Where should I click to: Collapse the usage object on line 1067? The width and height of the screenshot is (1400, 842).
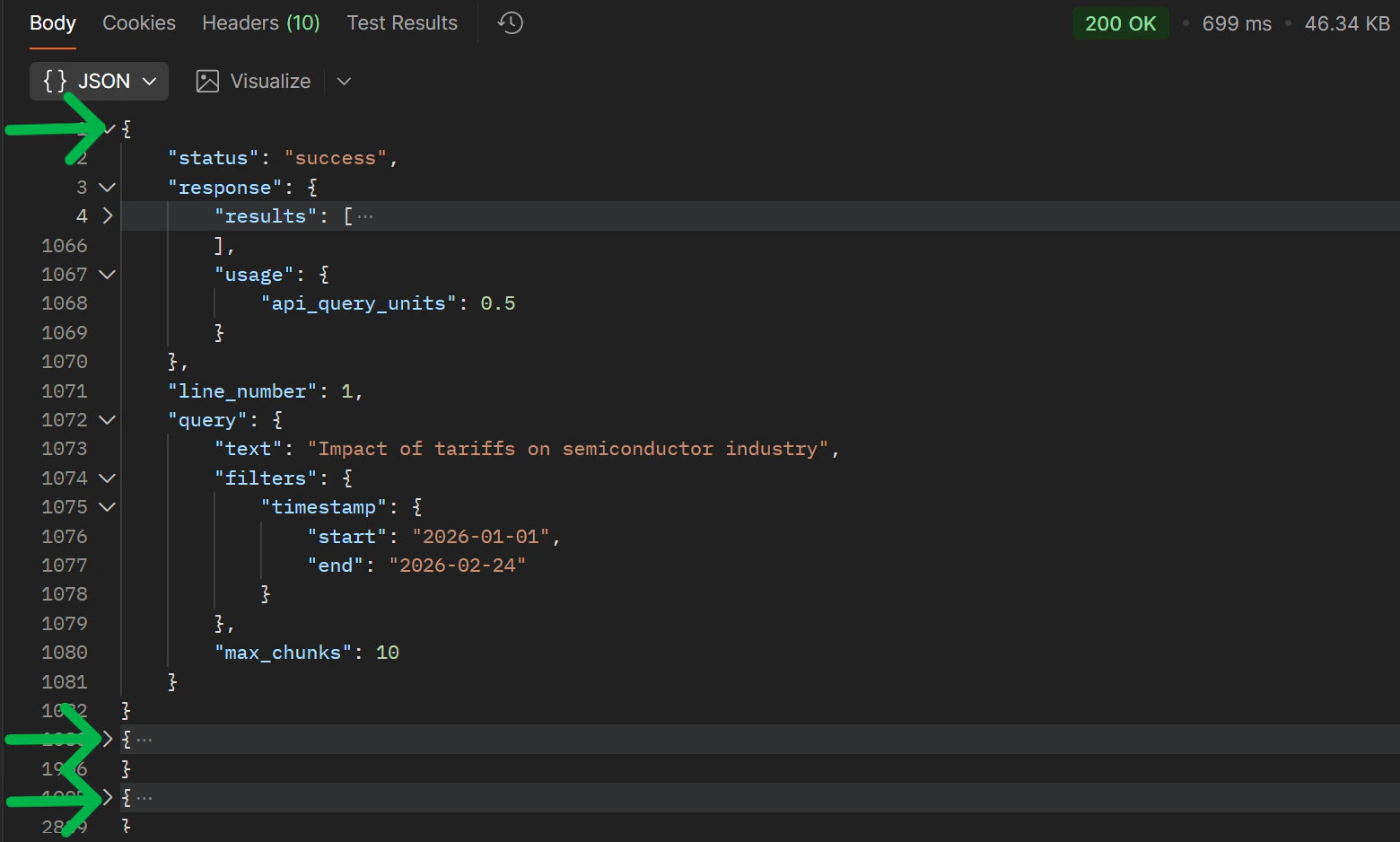point(107,274)
